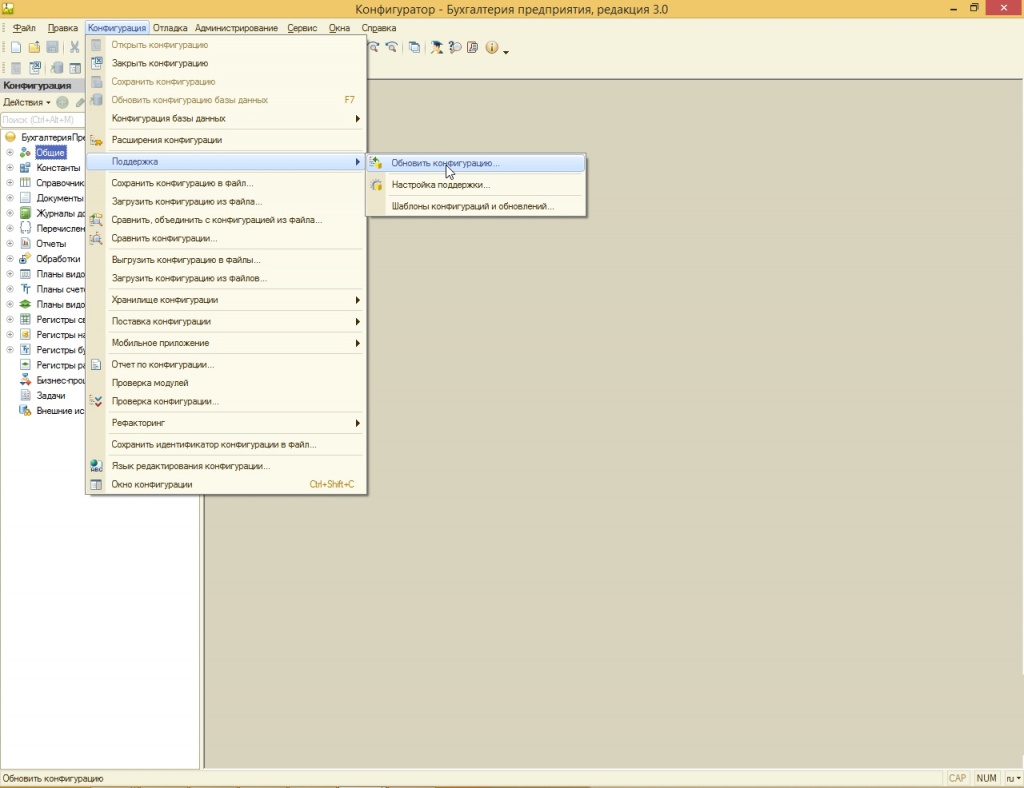
Task: Expand the Планы счетов tree node
Action: 10,289
